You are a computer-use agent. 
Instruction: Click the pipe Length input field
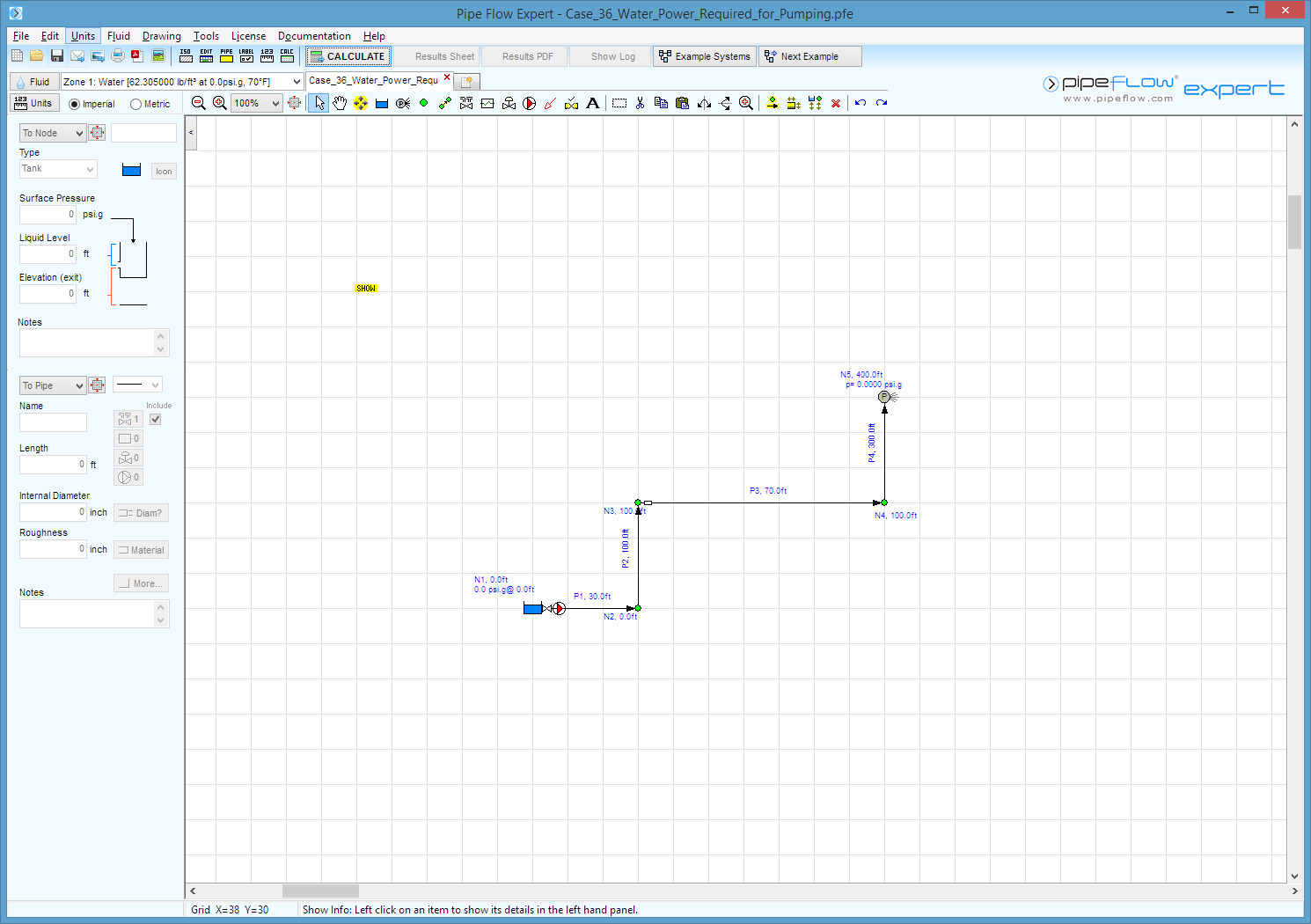click(53, 465)
